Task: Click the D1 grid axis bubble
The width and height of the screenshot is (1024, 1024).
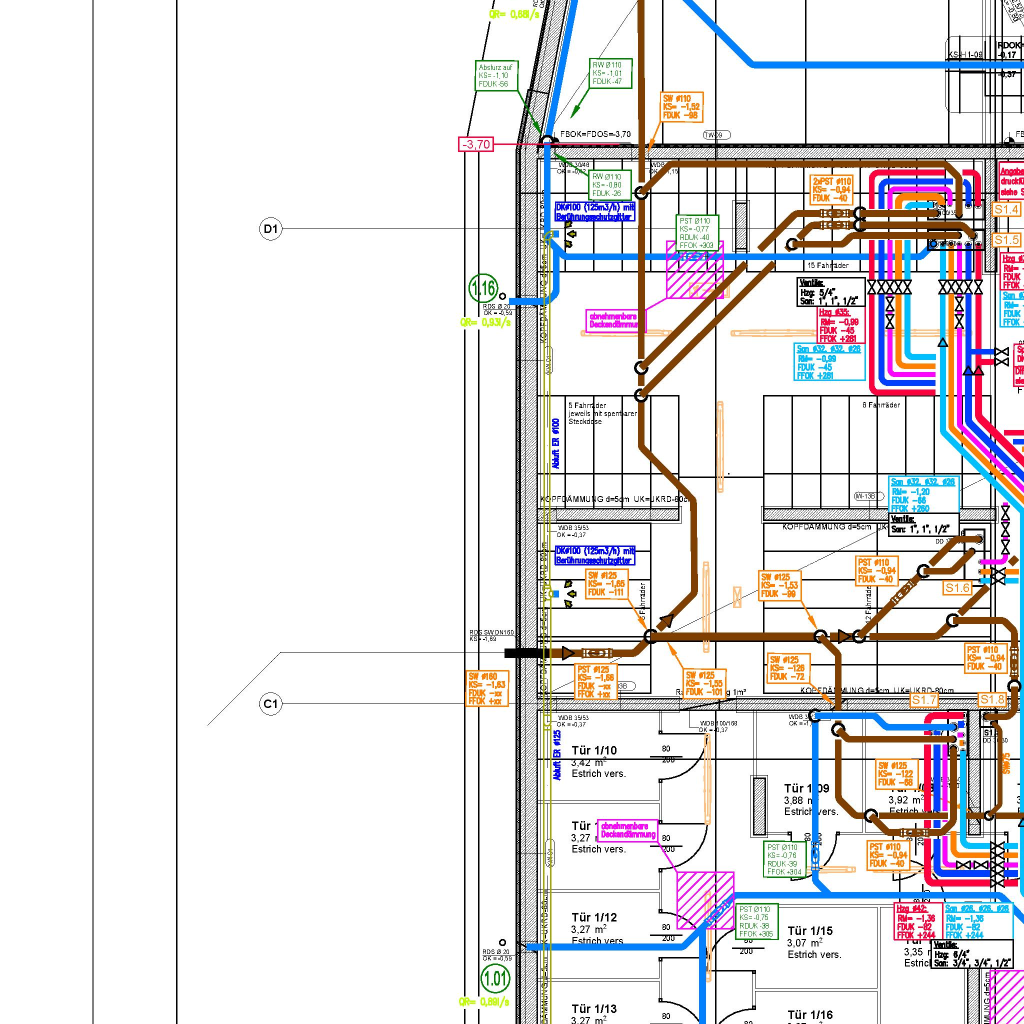Action: tap(270, 230)
